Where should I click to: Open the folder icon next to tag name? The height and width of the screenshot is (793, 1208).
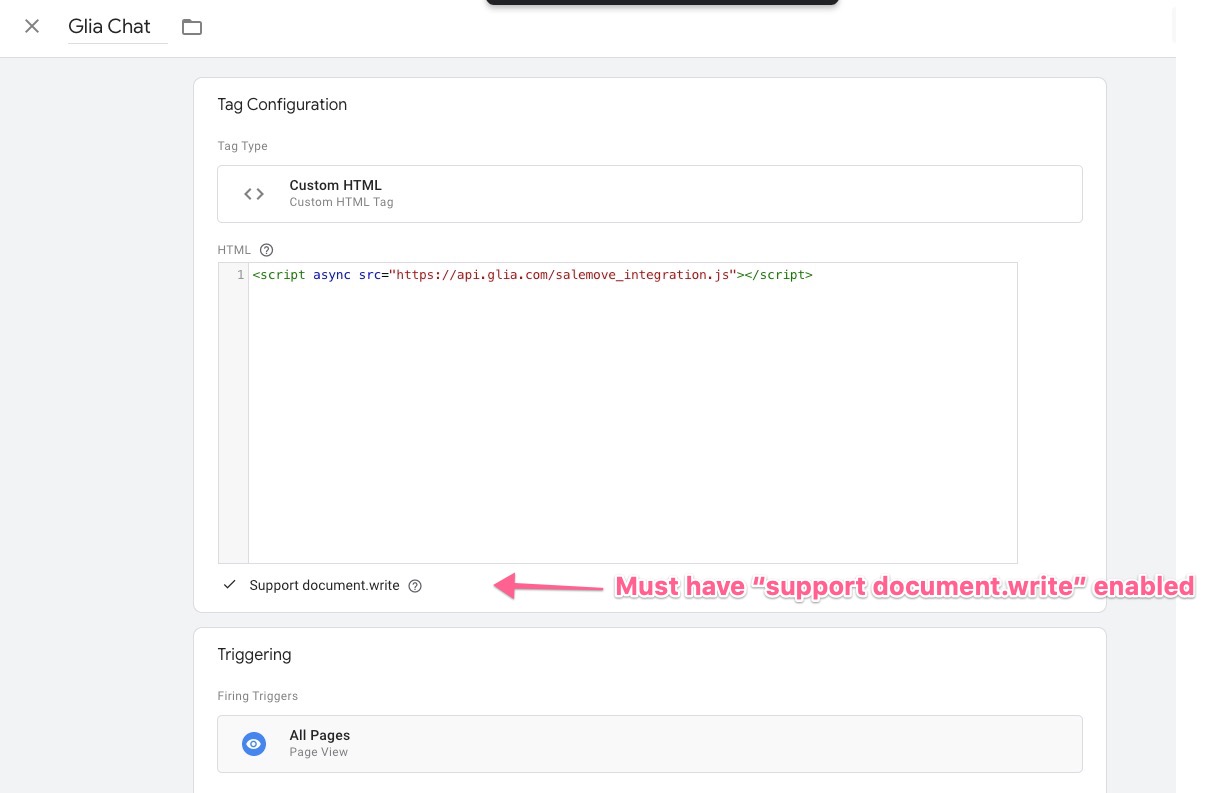coord(192,27)
